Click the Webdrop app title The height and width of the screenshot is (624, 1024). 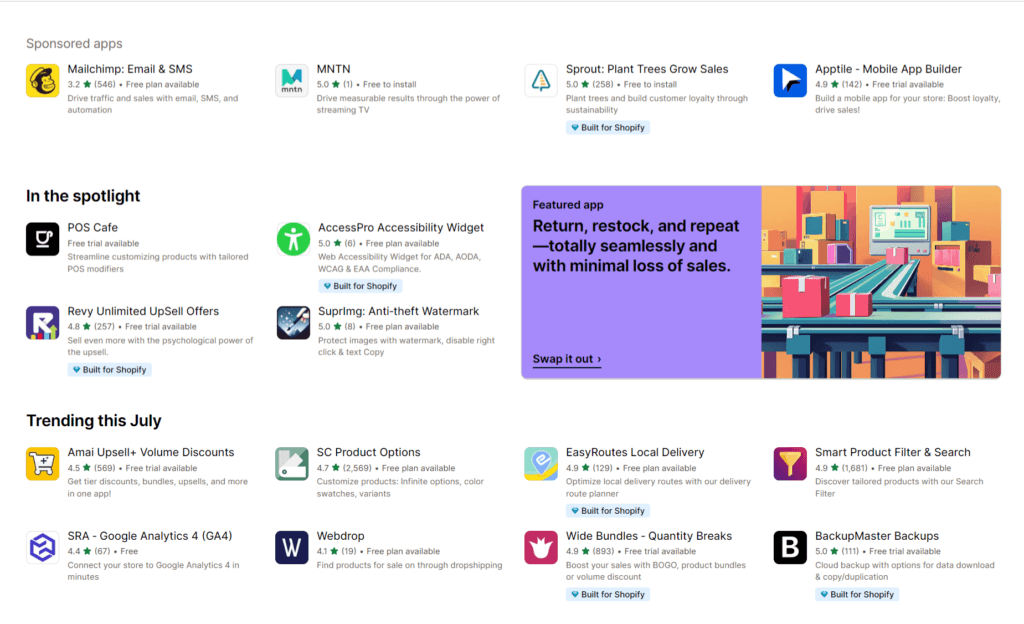(340, 535)
